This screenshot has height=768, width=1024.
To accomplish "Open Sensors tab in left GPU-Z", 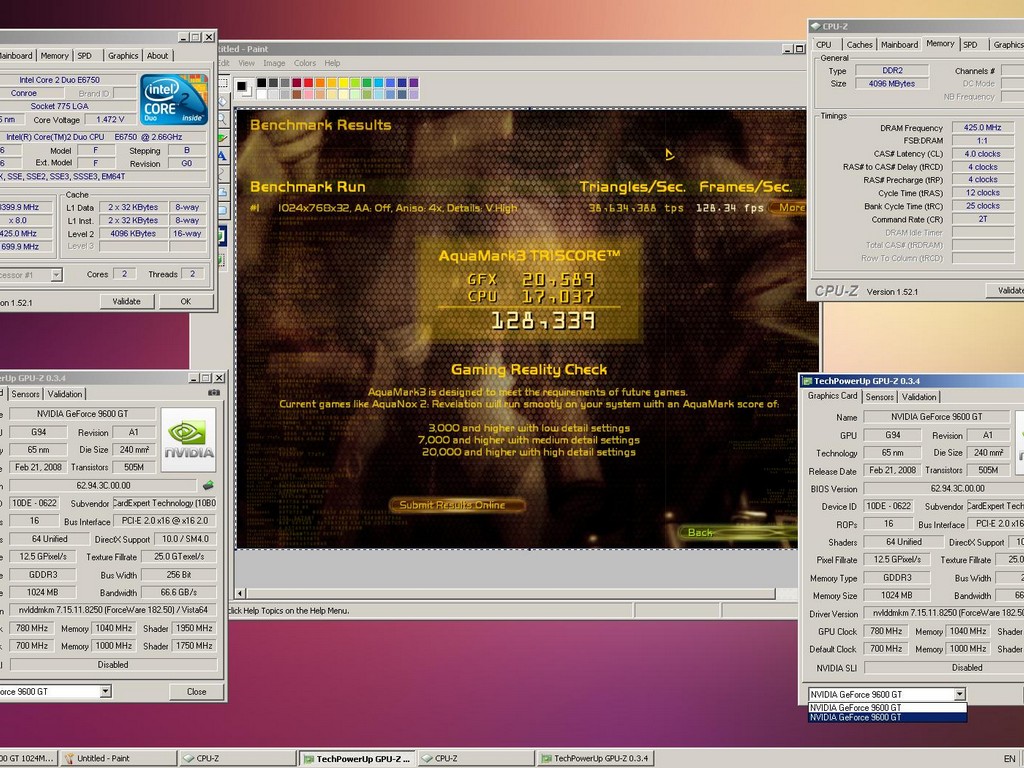I will (x=25, y=394).
